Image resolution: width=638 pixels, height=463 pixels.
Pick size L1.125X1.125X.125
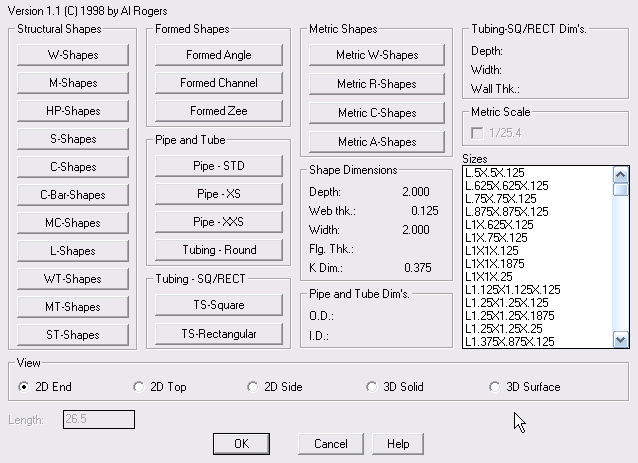(x=537, y=290)
